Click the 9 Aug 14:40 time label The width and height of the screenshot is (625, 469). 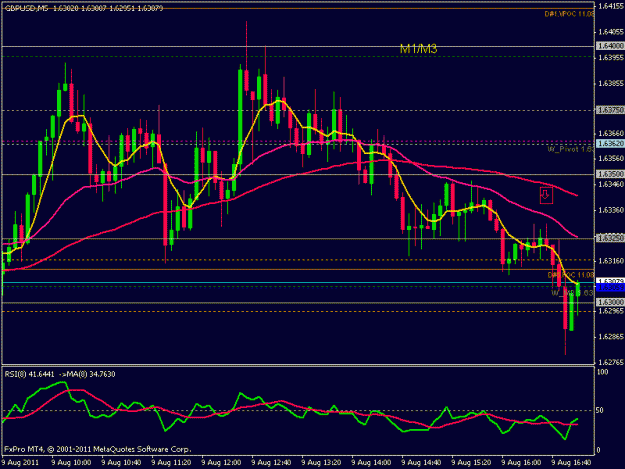pyautogui.click(x=421, y=463)
